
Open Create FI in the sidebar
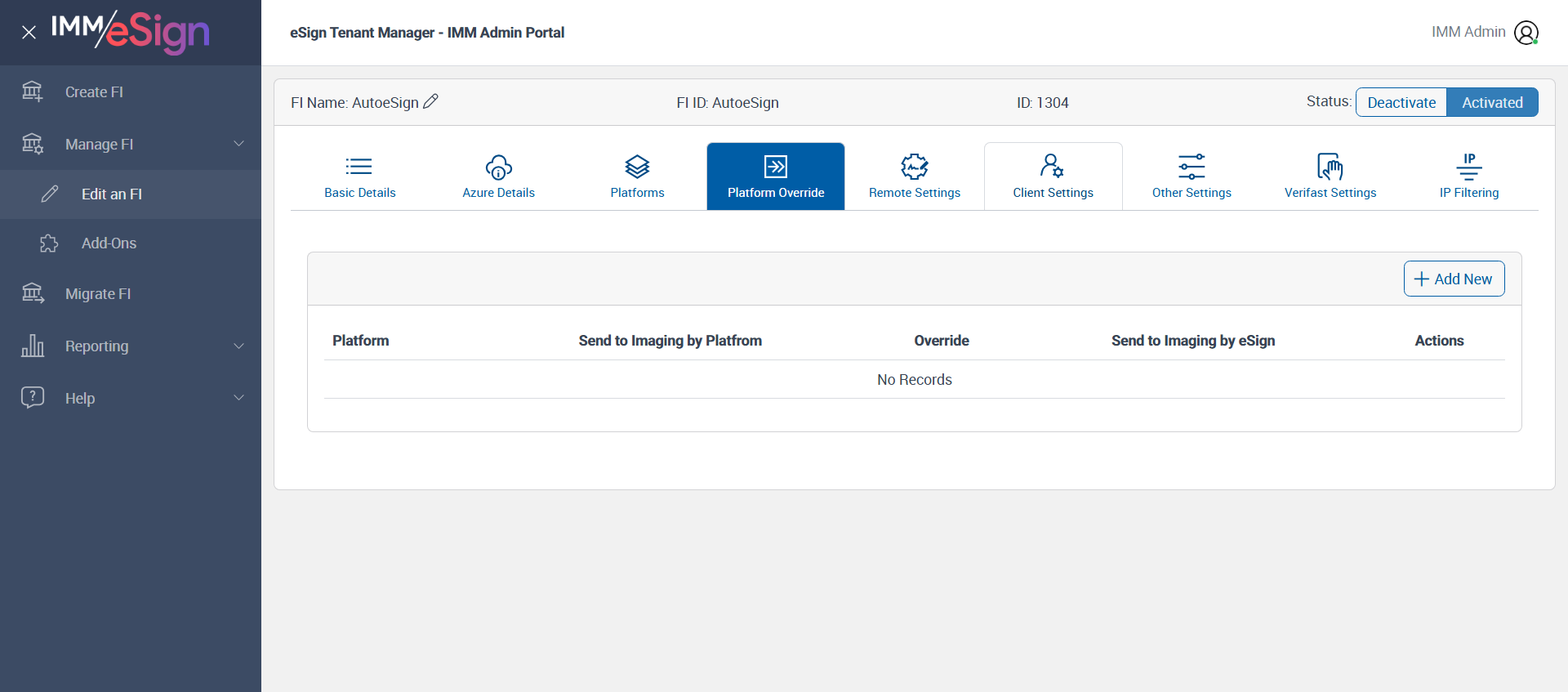pos(131,92)
